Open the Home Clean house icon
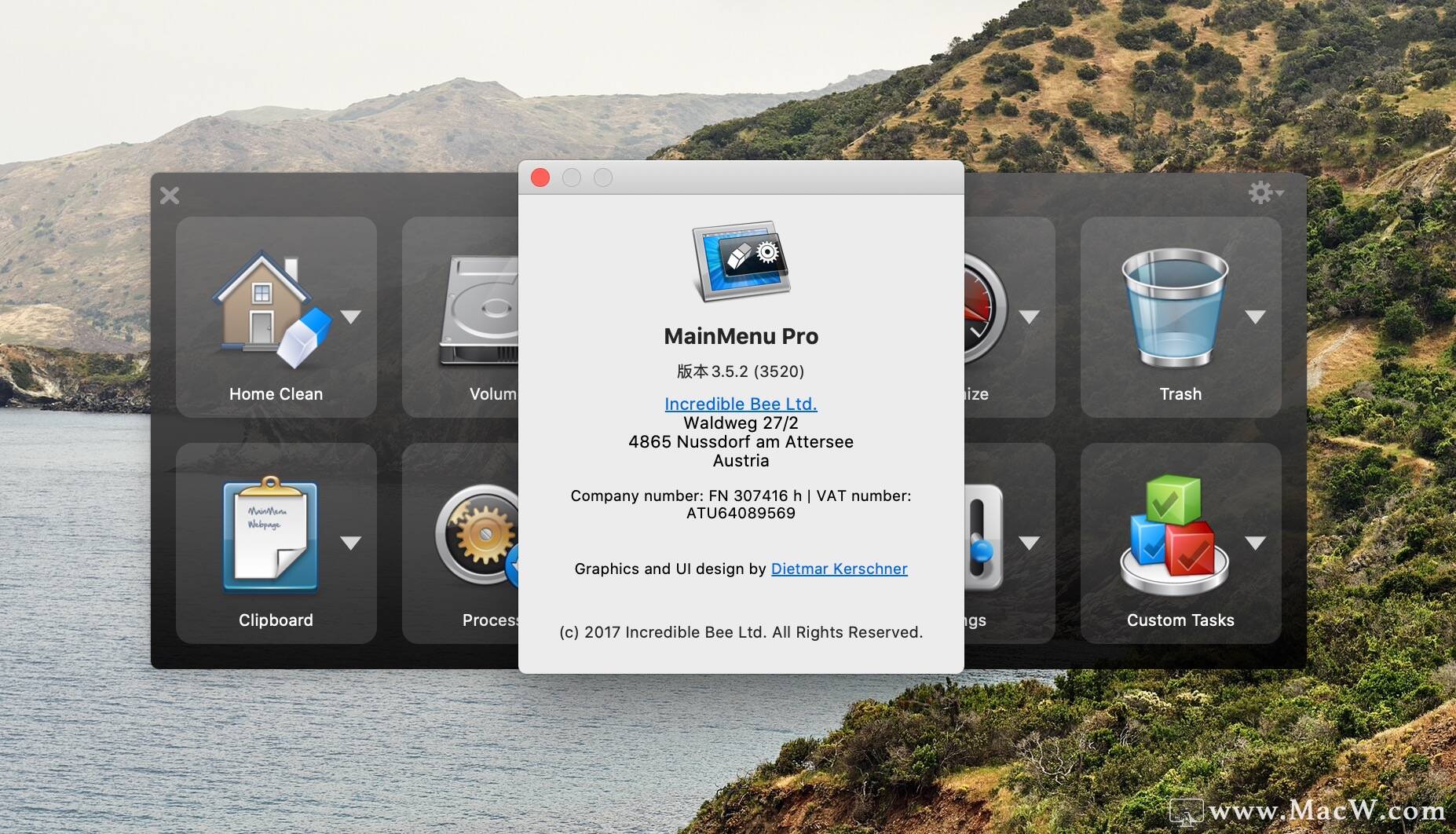The image size is (1456, 834). 271,309
